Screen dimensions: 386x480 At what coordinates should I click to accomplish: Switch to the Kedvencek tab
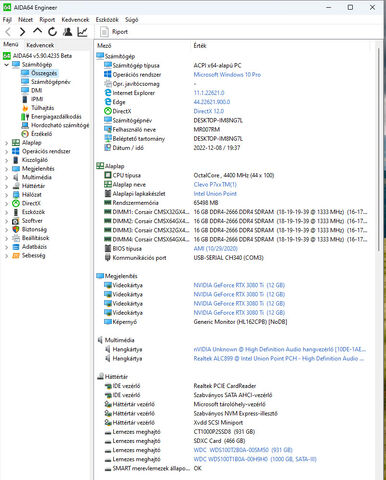[x=40, y=45]
